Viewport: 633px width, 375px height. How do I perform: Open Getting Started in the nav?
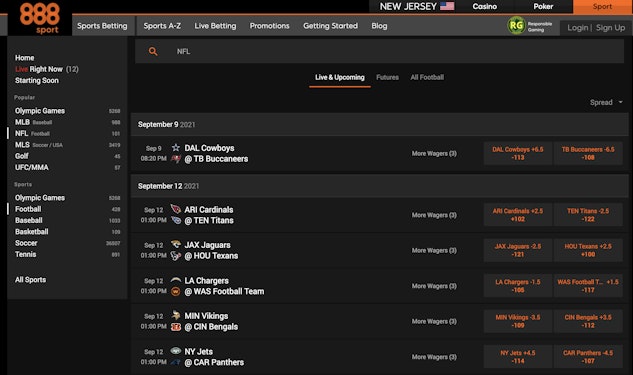click(330, 26)
